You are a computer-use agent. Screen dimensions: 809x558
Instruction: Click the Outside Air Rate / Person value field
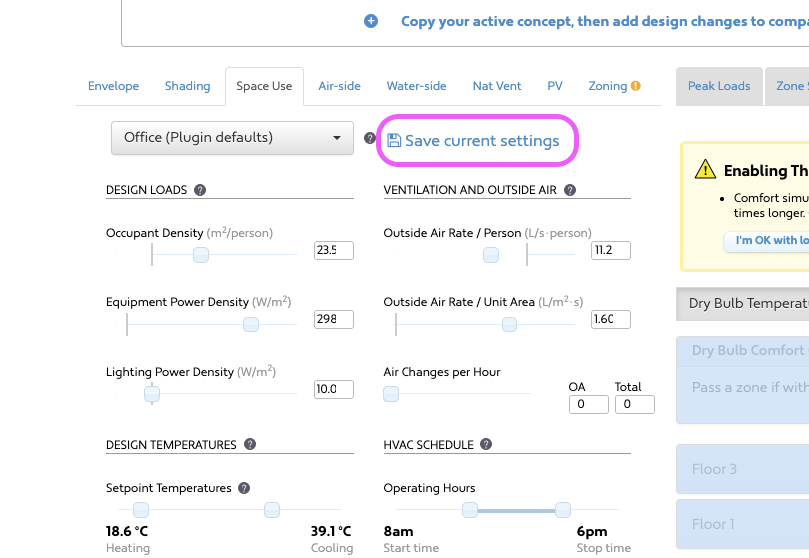(611, 250)
